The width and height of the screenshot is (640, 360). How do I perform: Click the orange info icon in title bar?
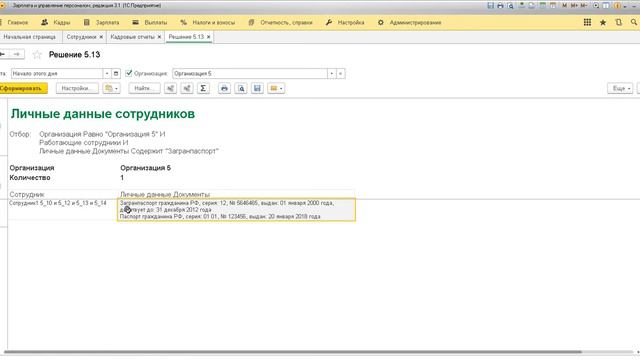[617, 6]
